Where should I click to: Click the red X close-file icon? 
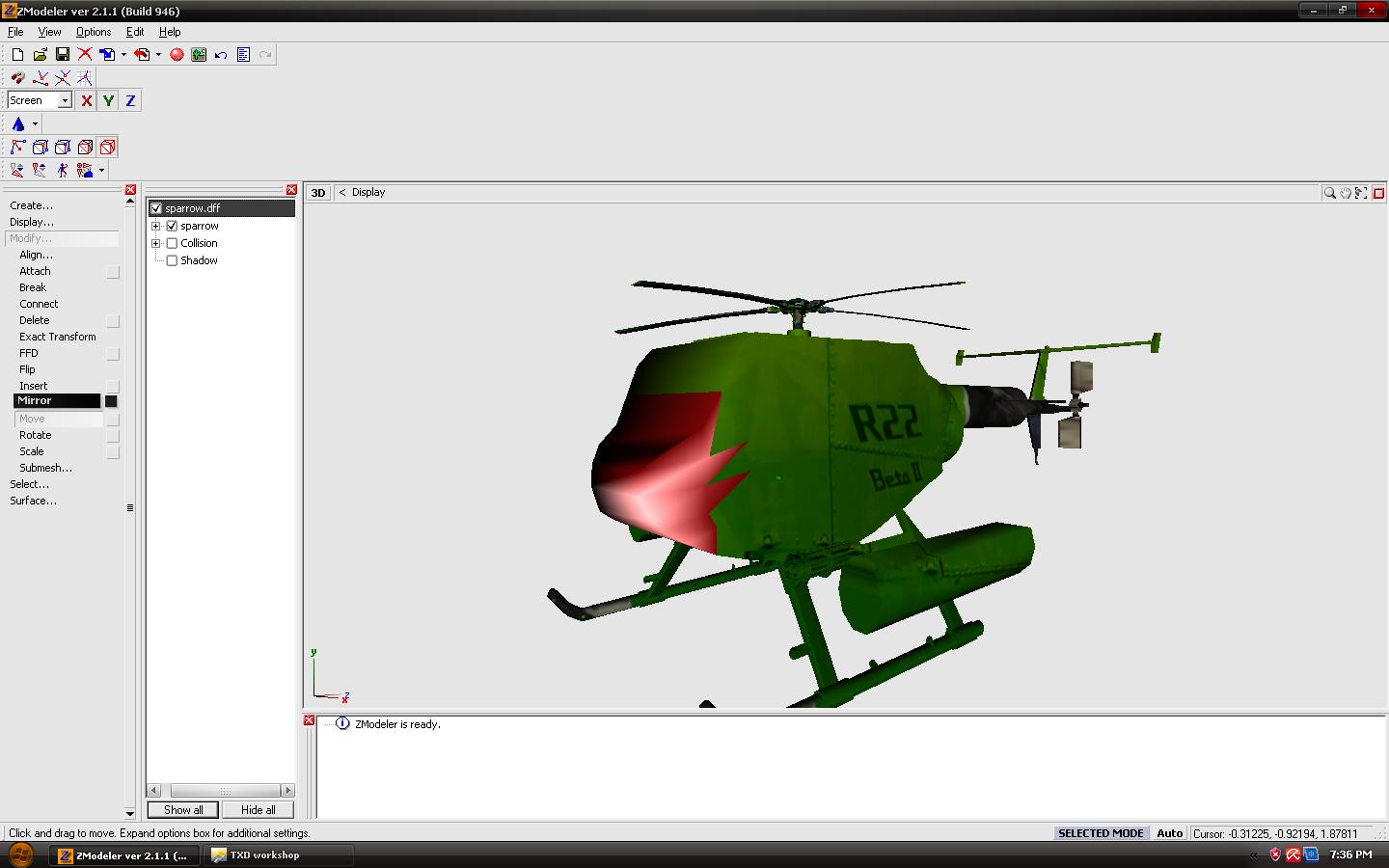click(85, 55)
